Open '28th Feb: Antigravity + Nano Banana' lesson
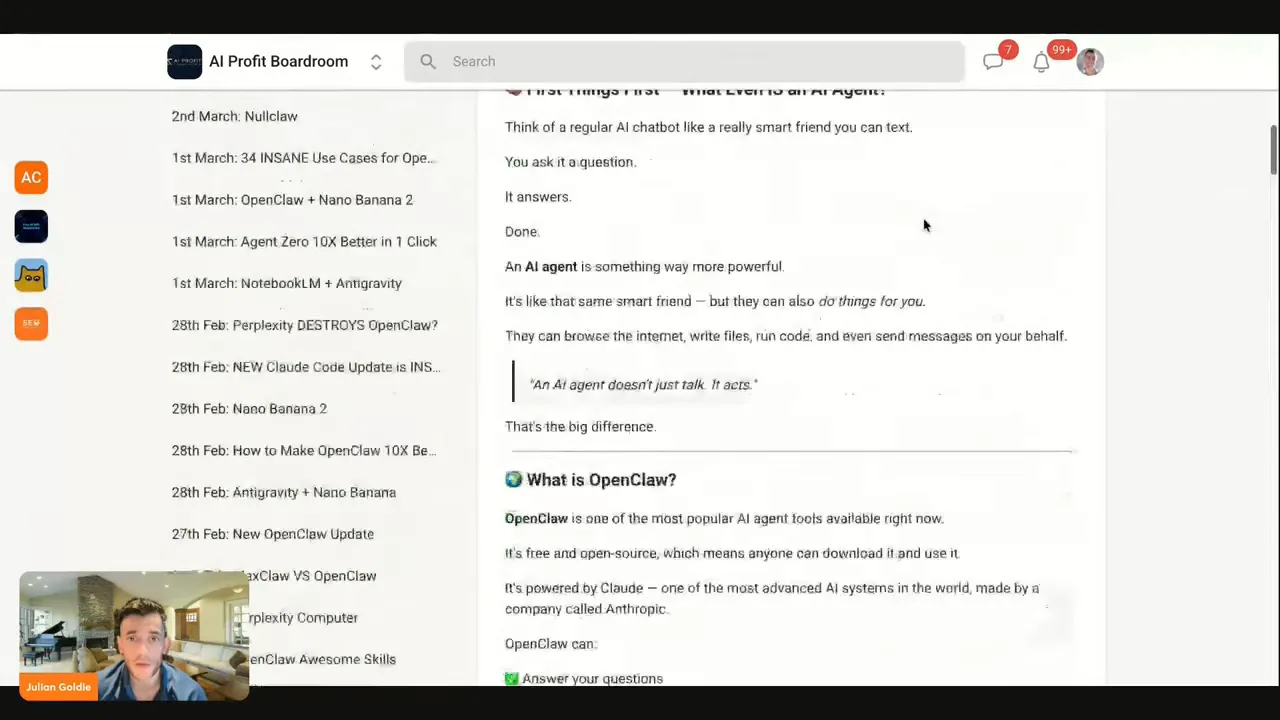Image resolution: width=1280 pixels, height=720 pixels. coord(284,493)
